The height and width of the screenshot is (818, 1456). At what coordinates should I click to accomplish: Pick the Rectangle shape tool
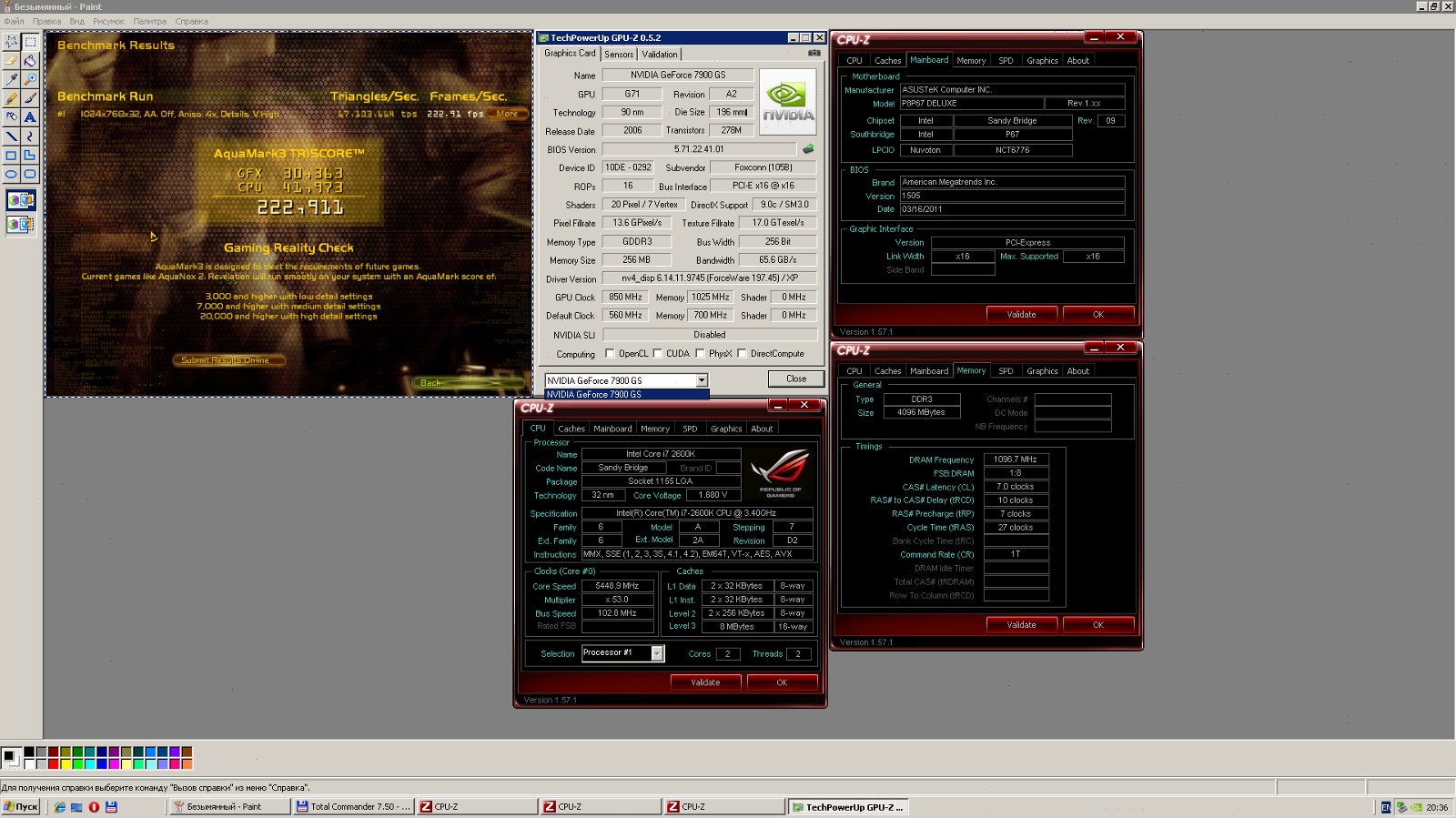[11, 156]
